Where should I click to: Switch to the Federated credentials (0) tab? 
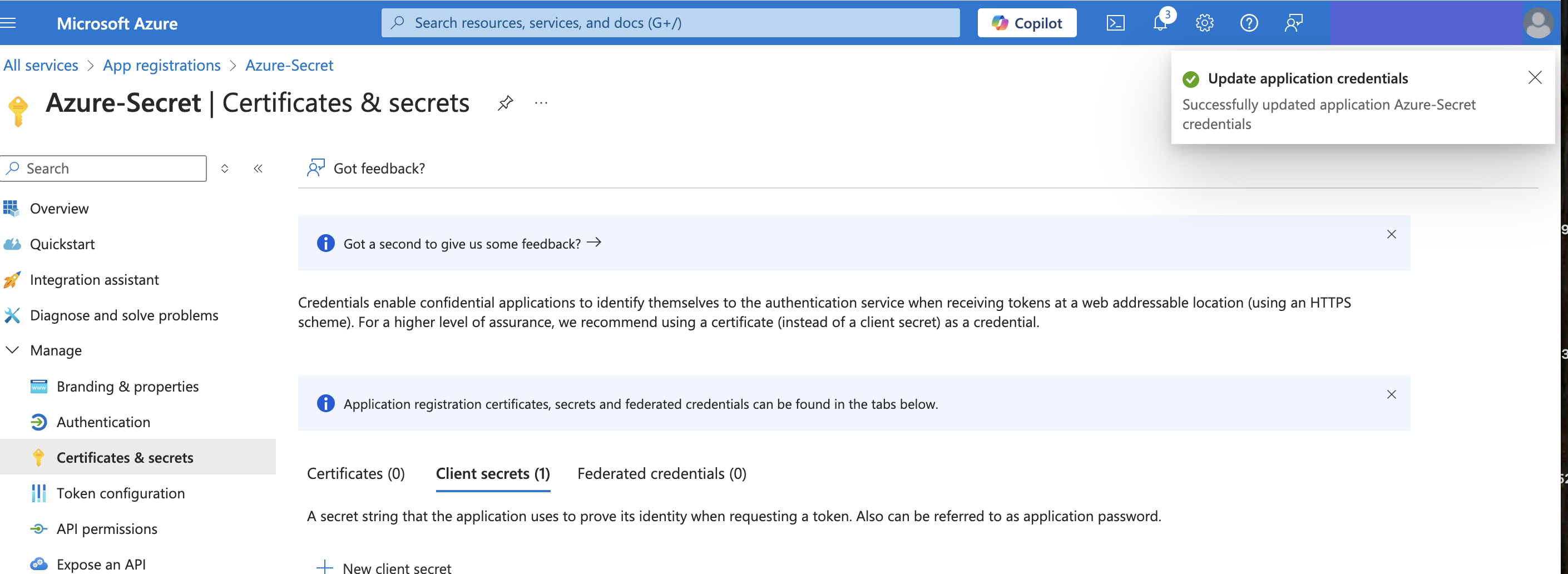(x=661, y=473)
